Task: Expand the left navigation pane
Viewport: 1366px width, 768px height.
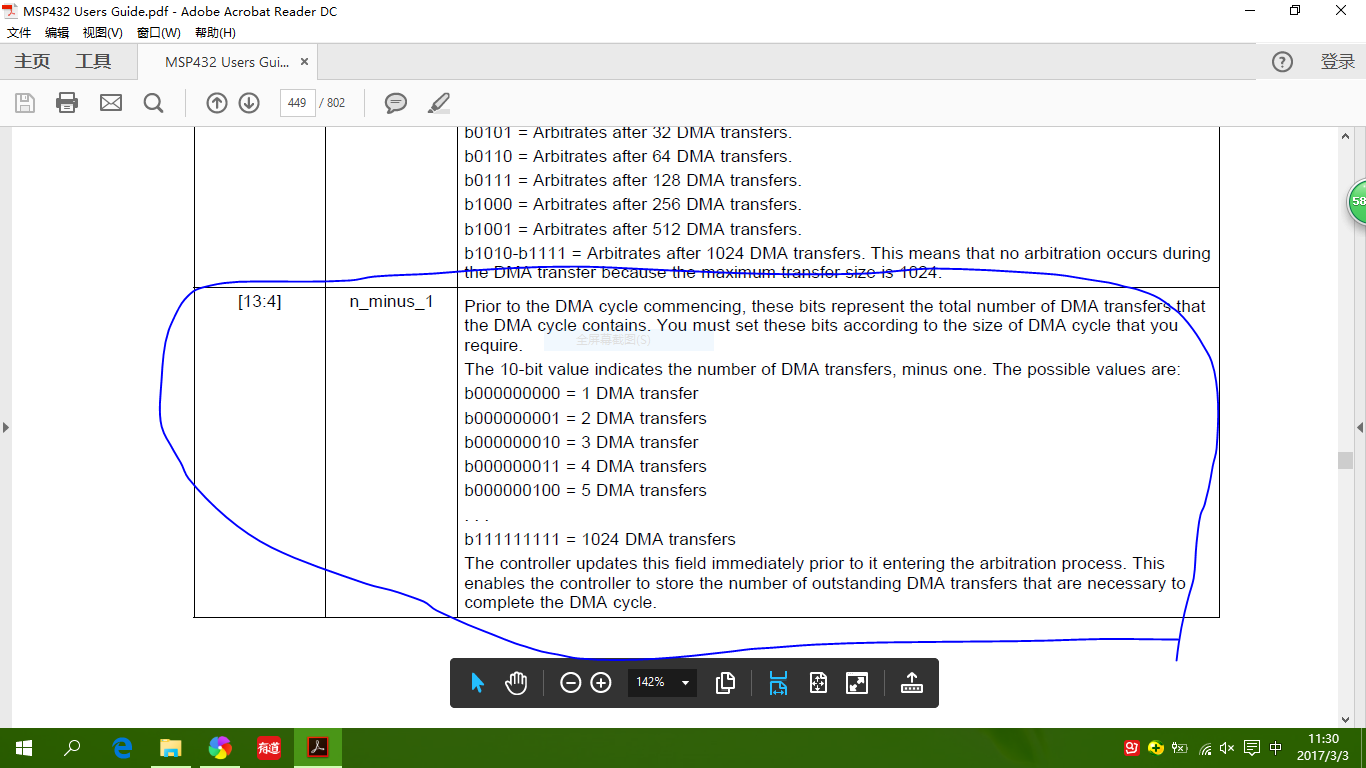Action: point(5,427)
